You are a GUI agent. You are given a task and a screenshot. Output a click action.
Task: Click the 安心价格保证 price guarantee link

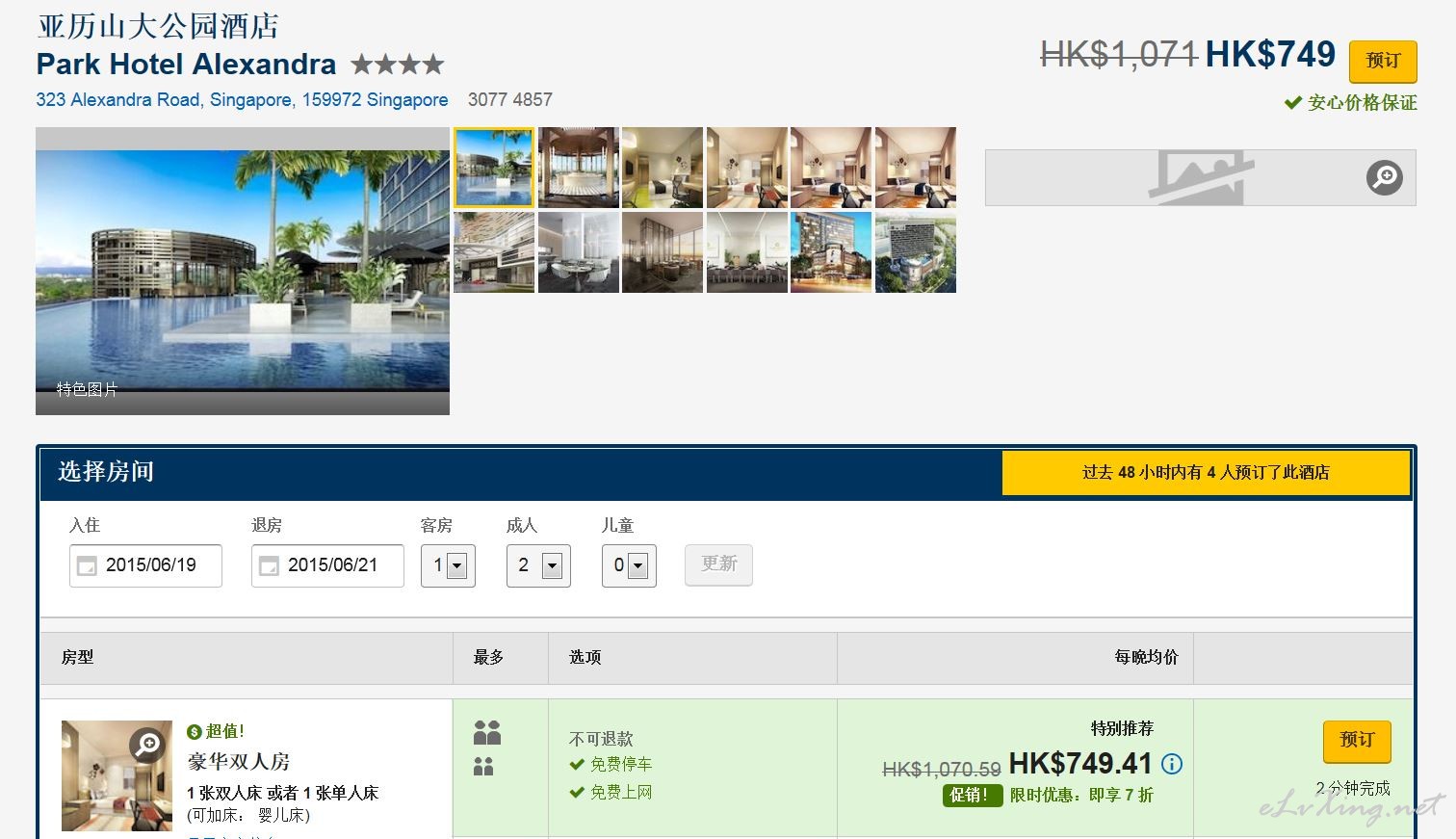[x=1362, y=102]
